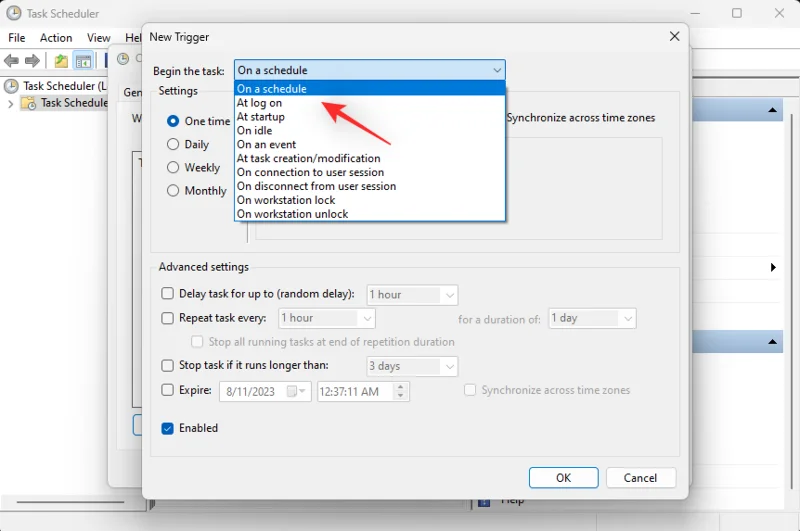Image resolution: width=800 pixels, height=531 pixels.
Task: Enable Delay task for up to checkbox
Action: click(x=167, y=293)
